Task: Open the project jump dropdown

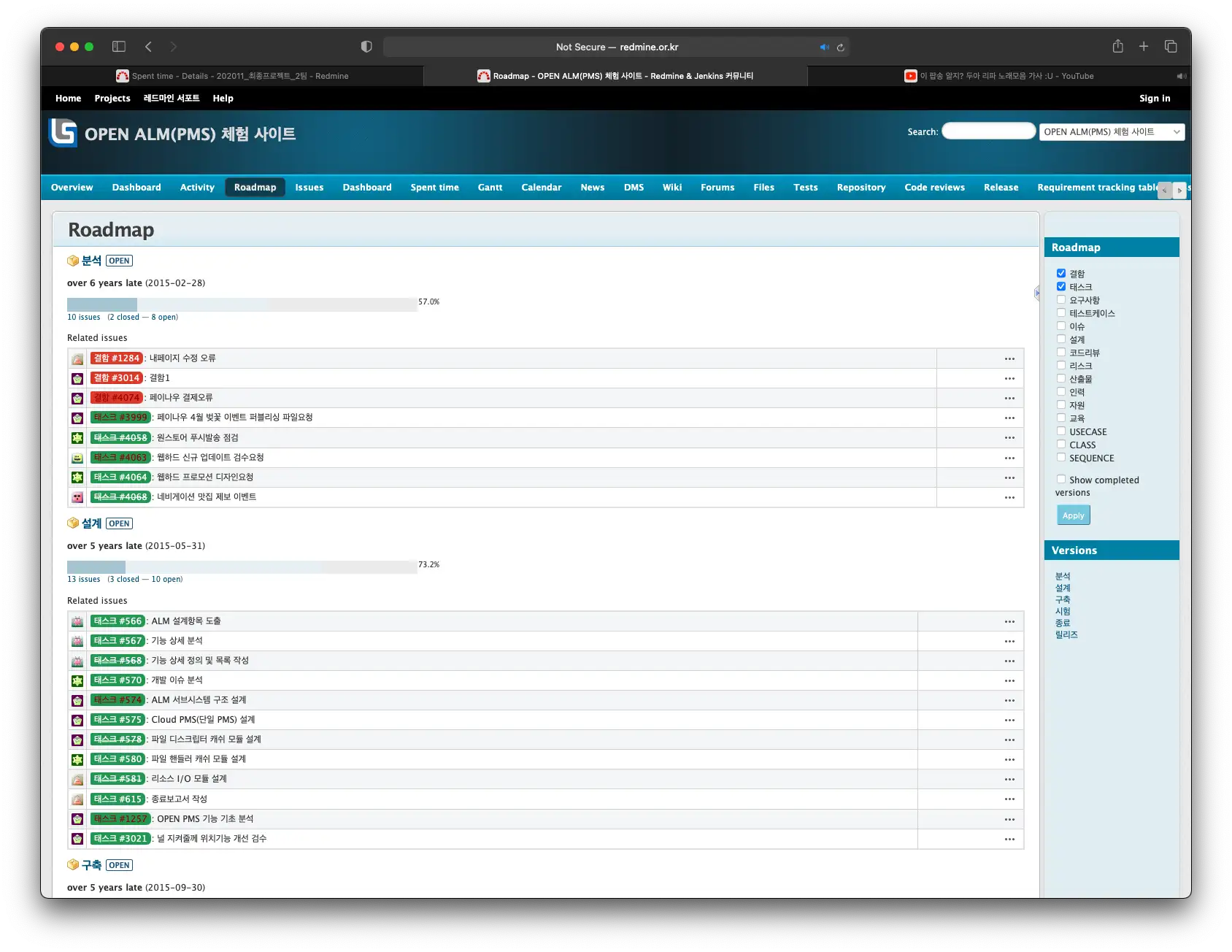Action: click(x=1112, y=131)
